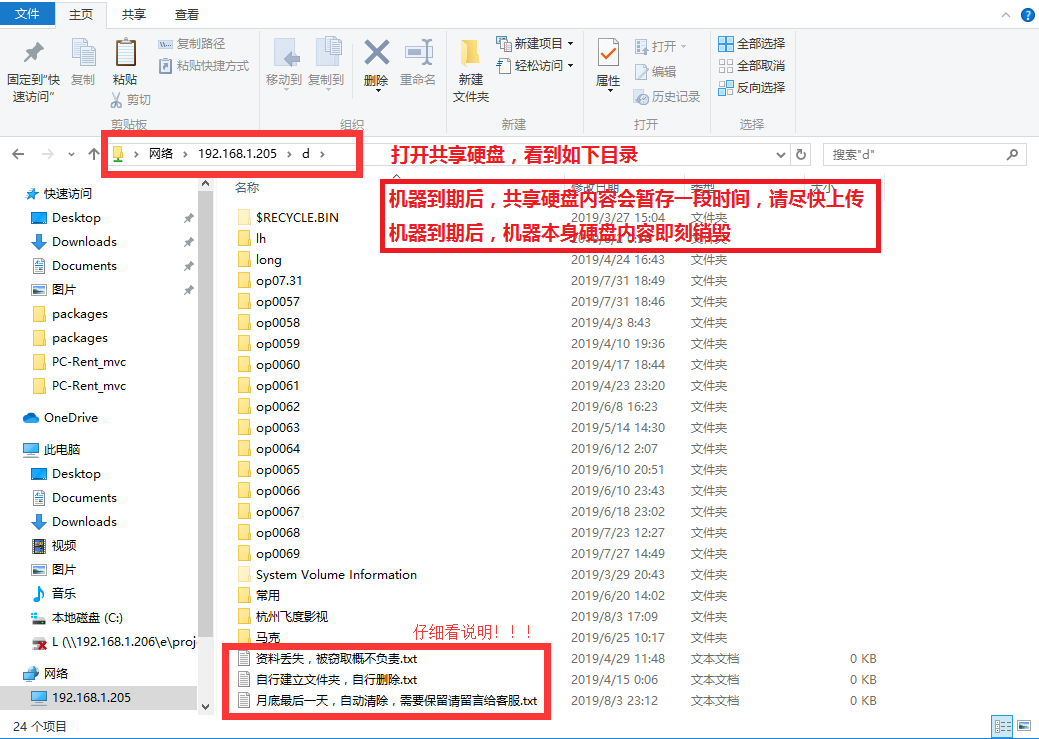This screenshot has height=739, width=1039.
Task: Click Select none (全部取消)
Action: coord(752,66)
